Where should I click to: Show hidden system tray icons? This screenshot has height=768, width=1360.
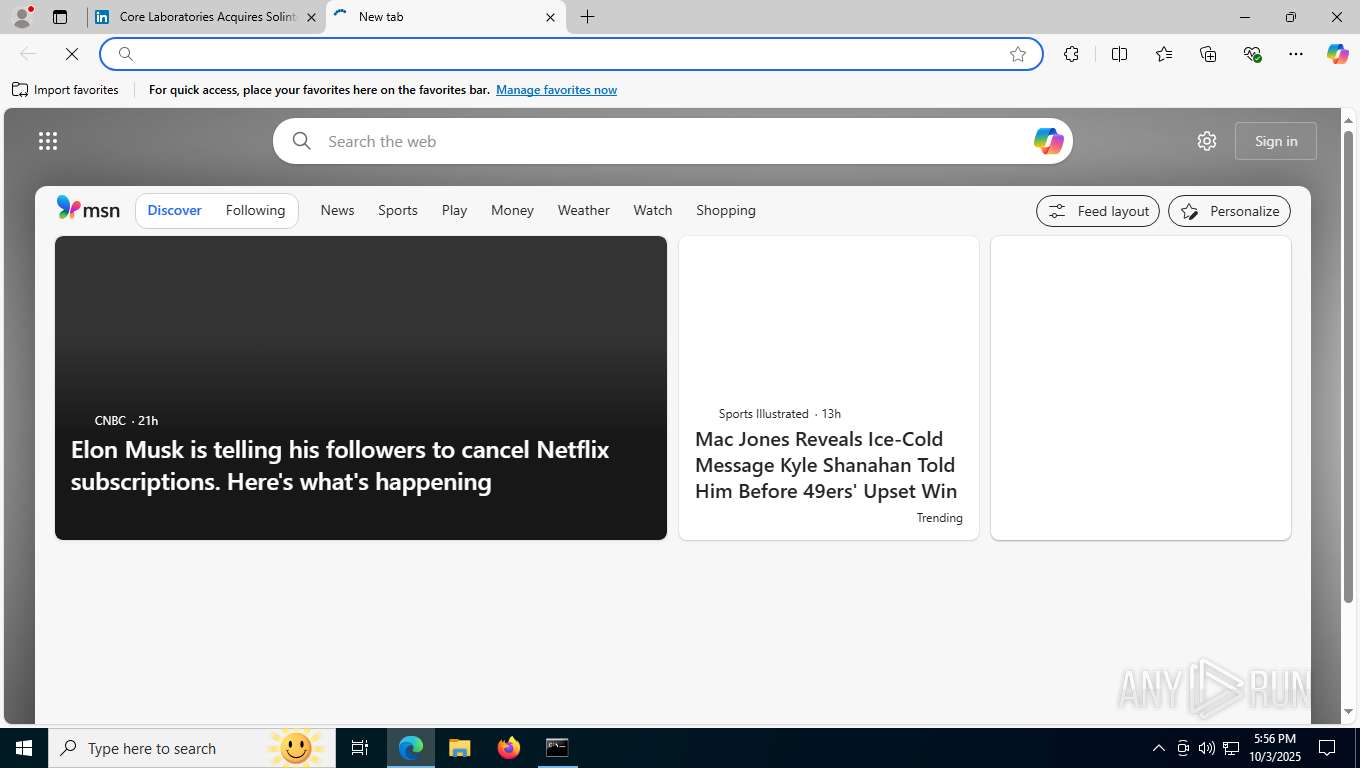click(1158, 748)
